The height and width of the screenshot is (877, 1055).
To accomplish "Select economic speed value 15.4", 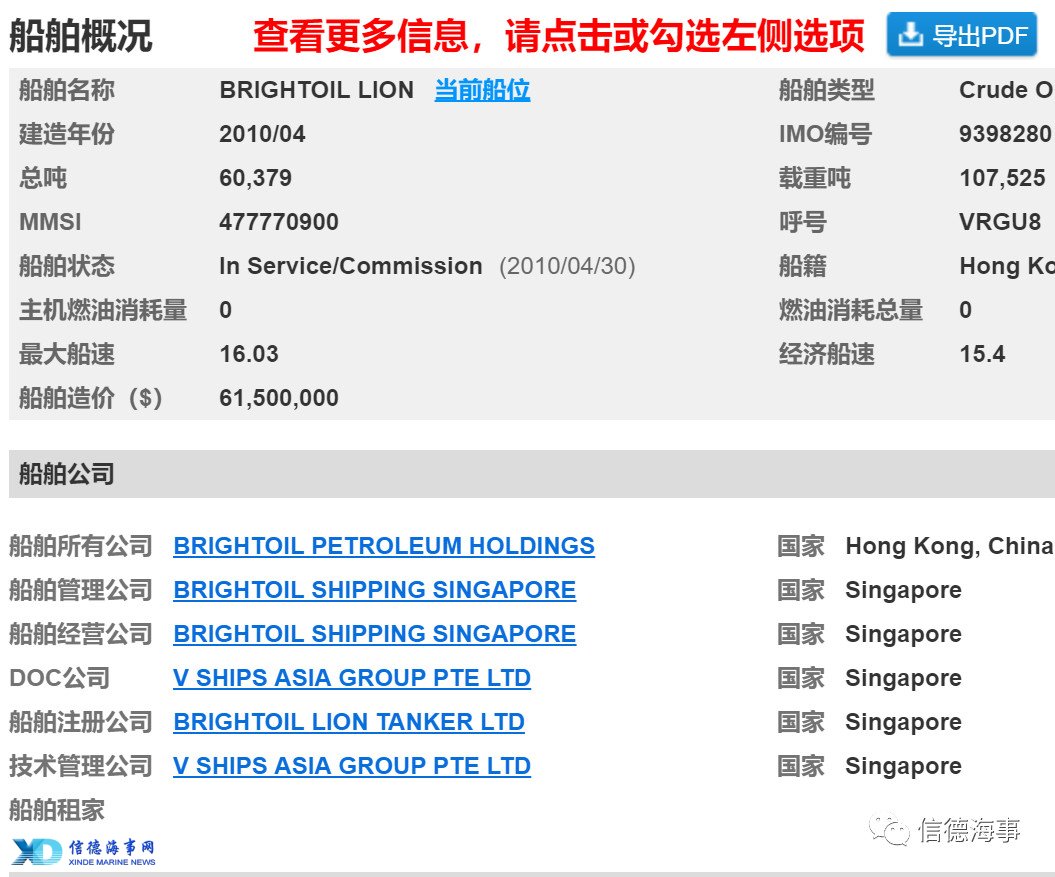I will pyautogui.click(x=982, y=354).
